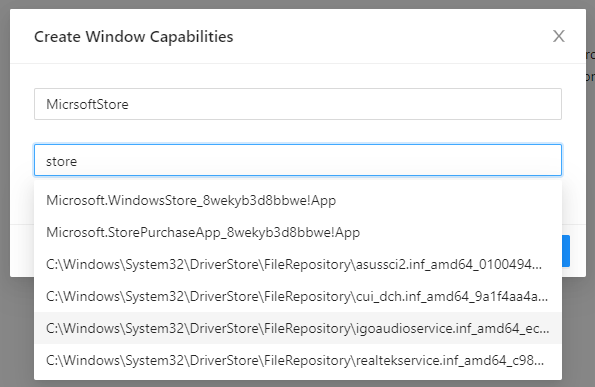Focus the 'store' search input field
Image resolution: width=595 pixels, height=387 pixels.
[298, 160]
